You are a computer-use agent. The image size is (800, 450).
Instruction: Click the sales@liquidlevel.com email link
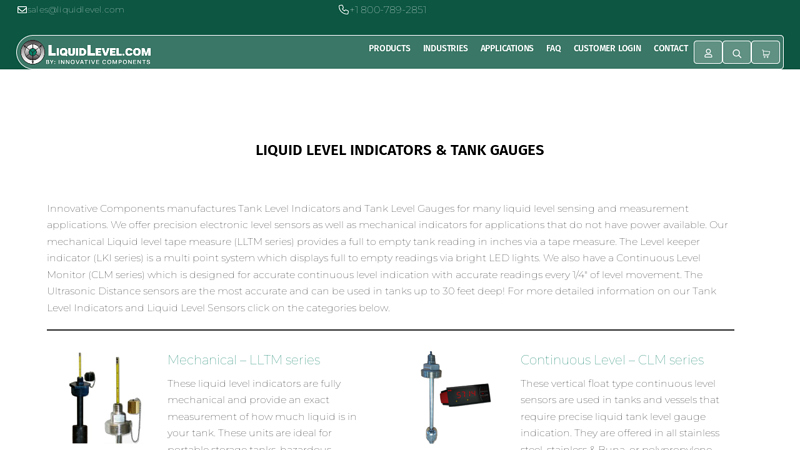coord(76,10)
